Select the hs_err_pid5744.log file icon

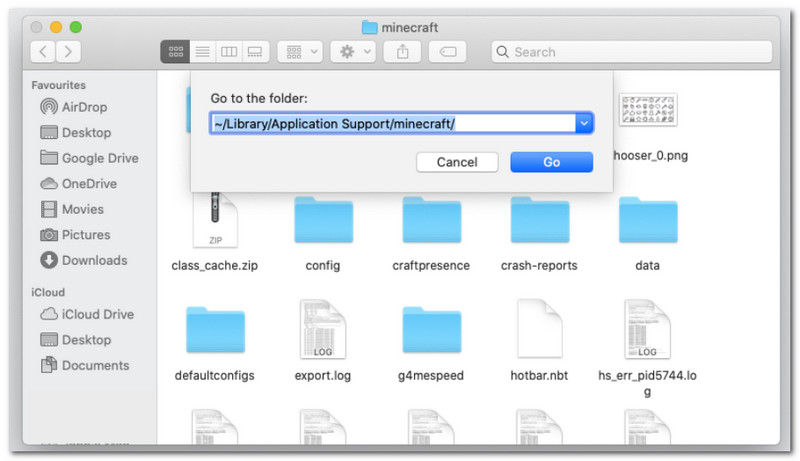pos(648,329)
